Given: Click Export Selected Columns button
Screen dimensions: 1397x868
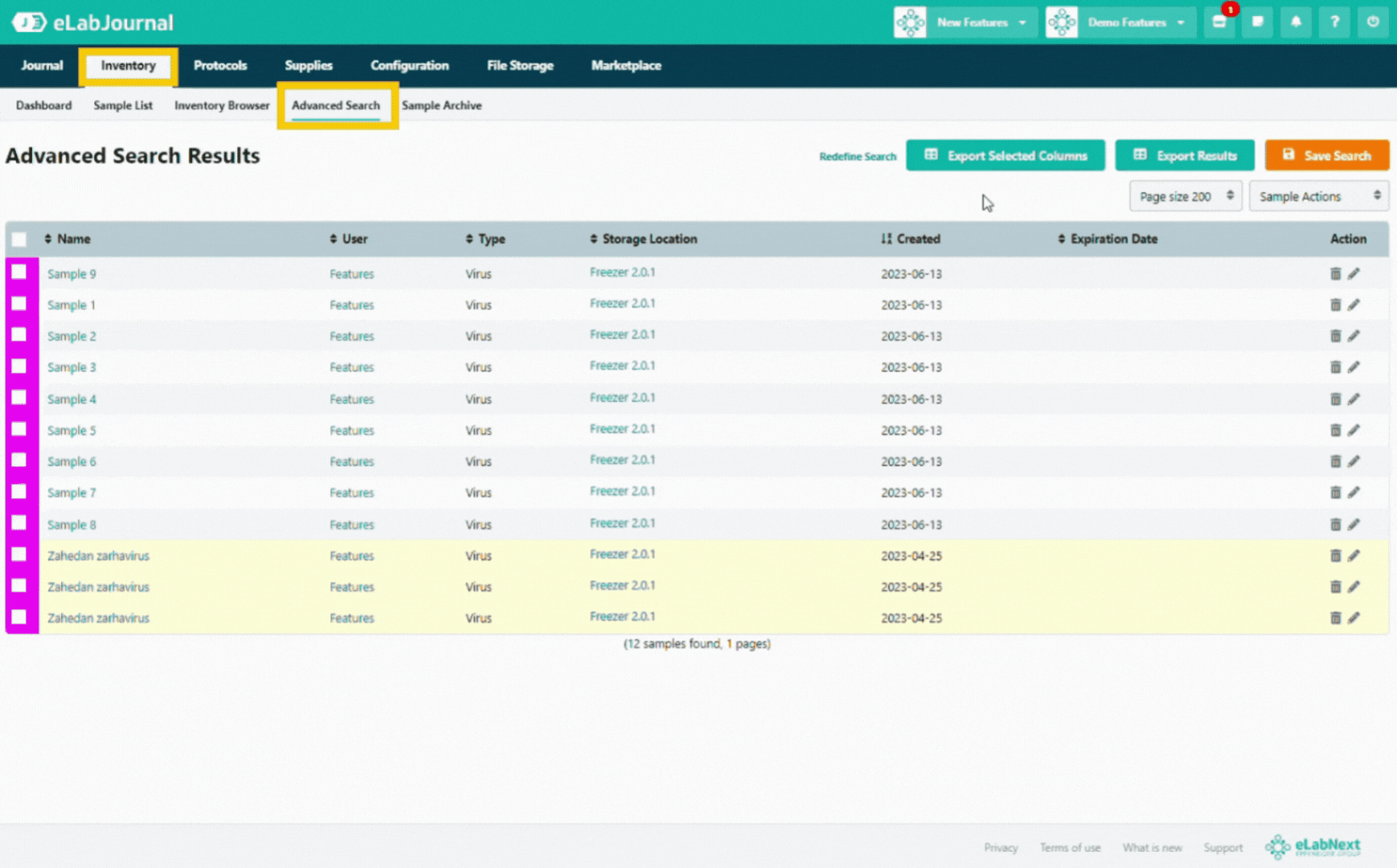Looking at the screenshot, I should pyautogui.click(x=1006, y=155).
